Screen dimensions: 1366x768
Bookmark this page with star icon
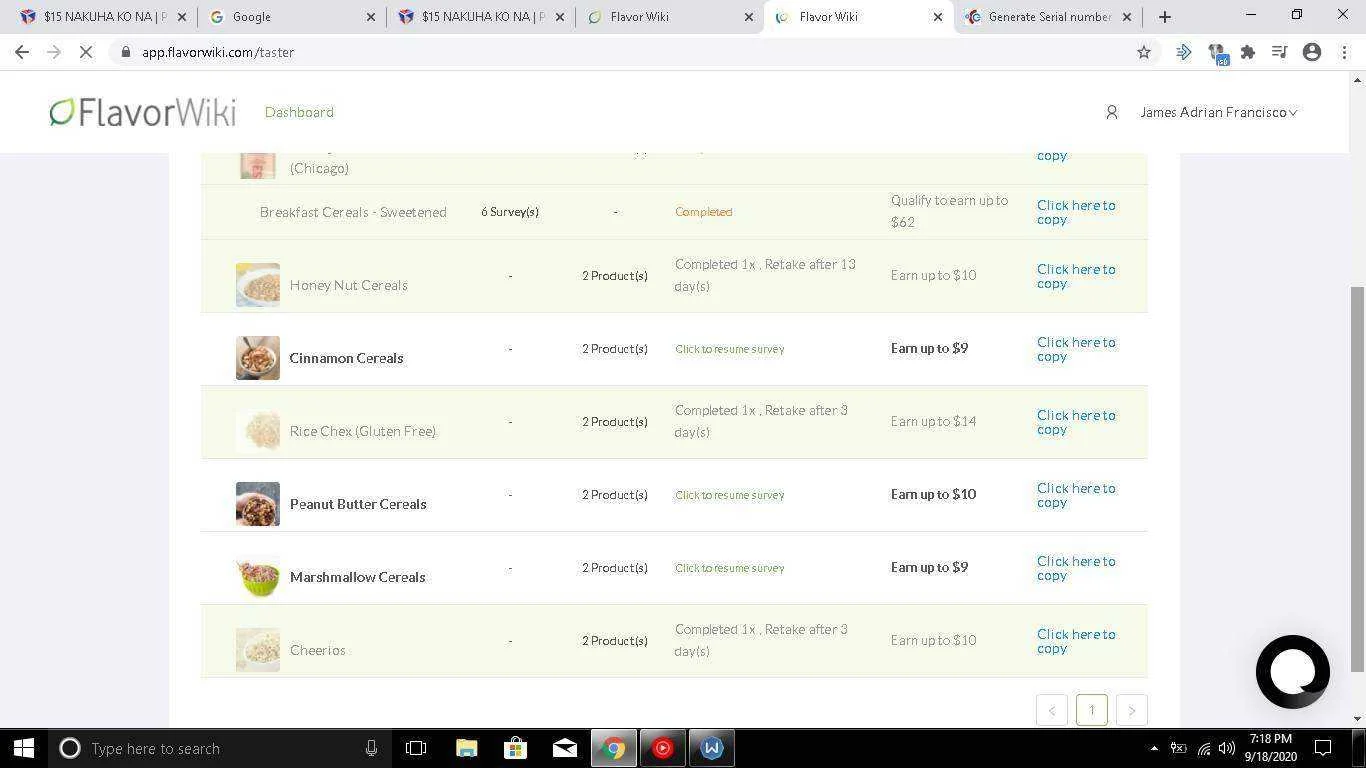click(x=1144, y=52)
